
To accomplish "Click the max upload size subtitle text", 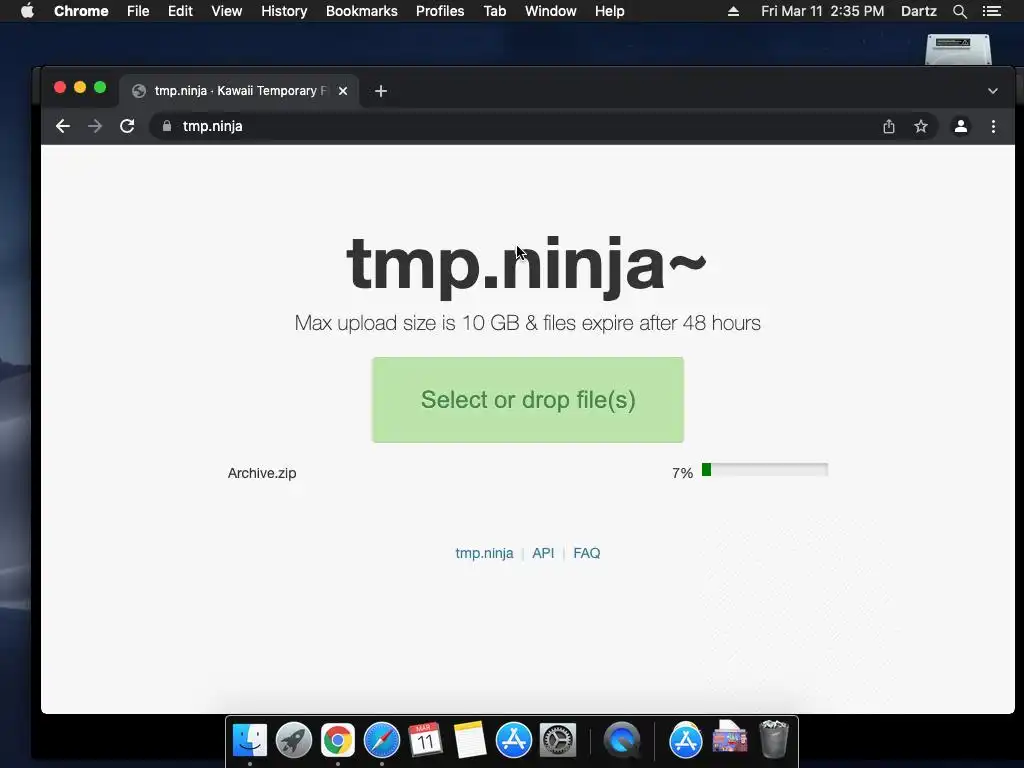I will [x=528, y=323].
